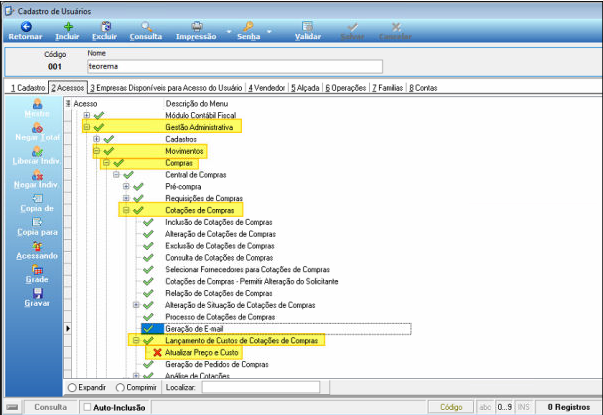Open the dropdown arrow next to Impressão
This screenshot has width=603, height=415.
(229, 32)
